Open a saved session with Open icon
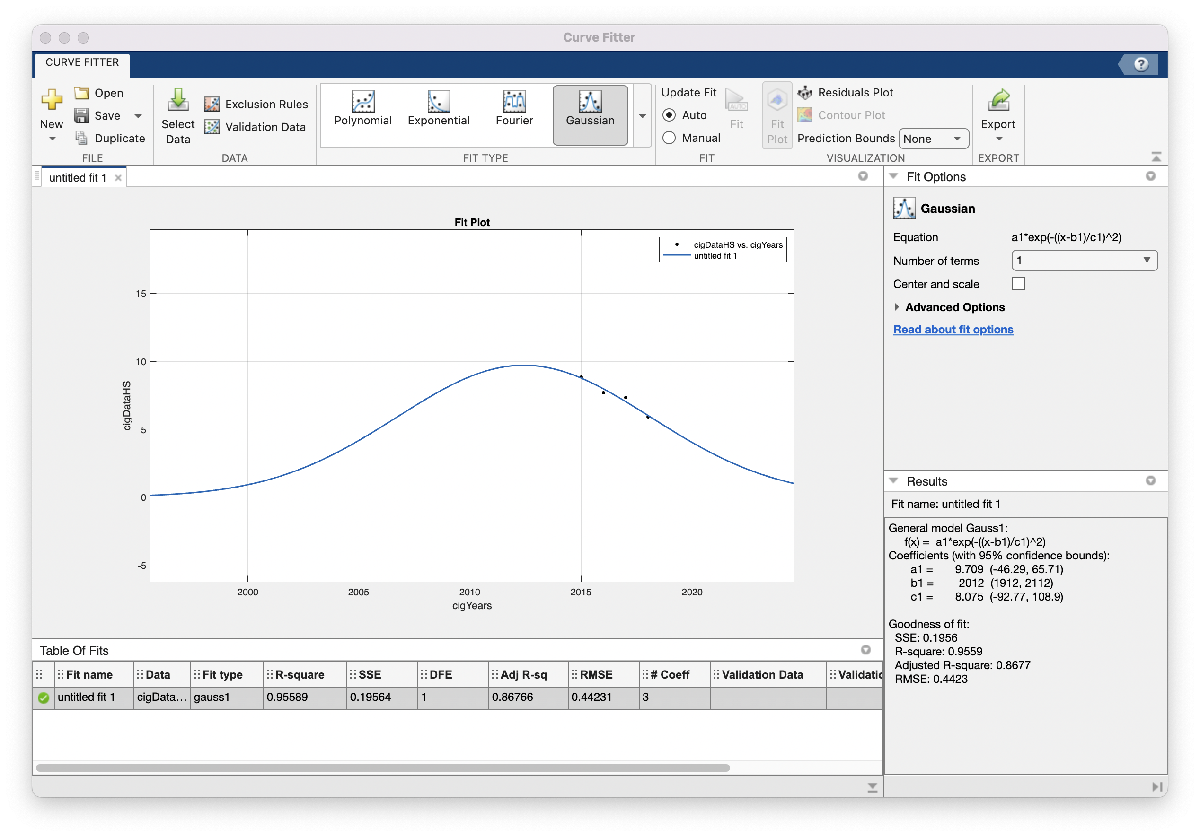This screenshot has width=1200, height=837. point(83,93)
